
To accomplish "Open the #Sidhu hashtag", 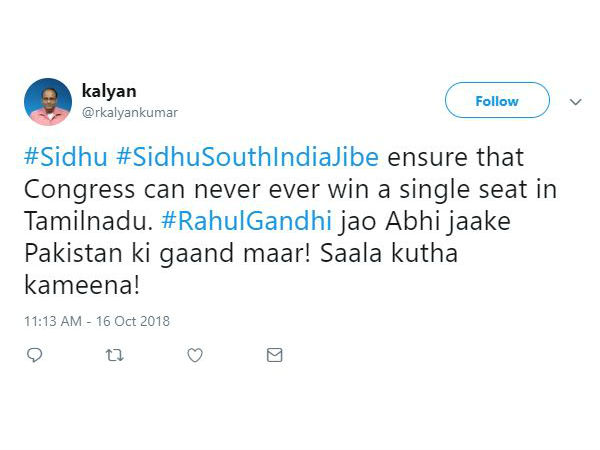I will coord(64,158).
